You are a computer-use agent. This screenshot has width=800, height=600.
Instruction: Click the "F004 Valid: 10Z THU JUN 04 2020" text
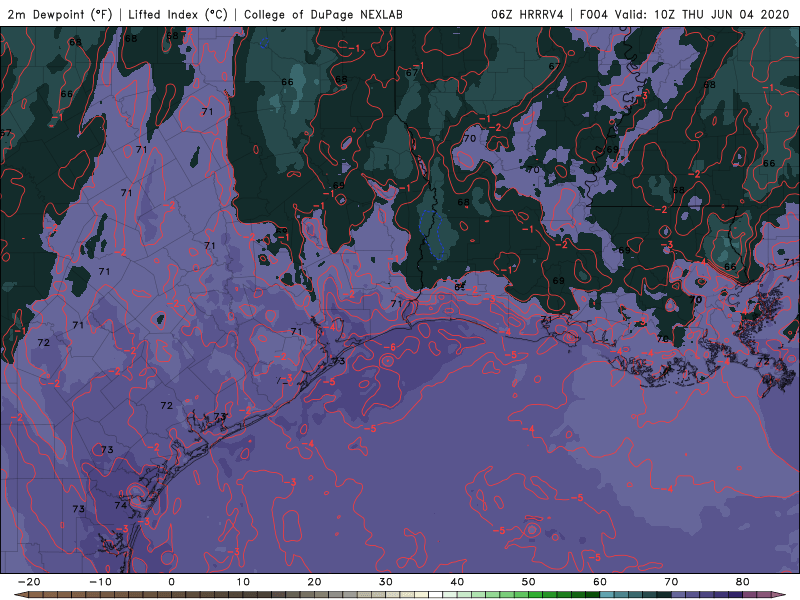(x=684, y=14)
